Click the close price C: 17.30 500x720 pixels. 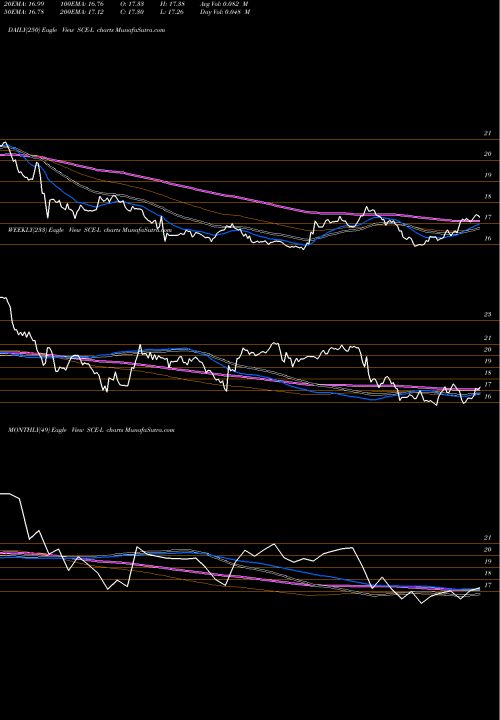tap(132, 12)
